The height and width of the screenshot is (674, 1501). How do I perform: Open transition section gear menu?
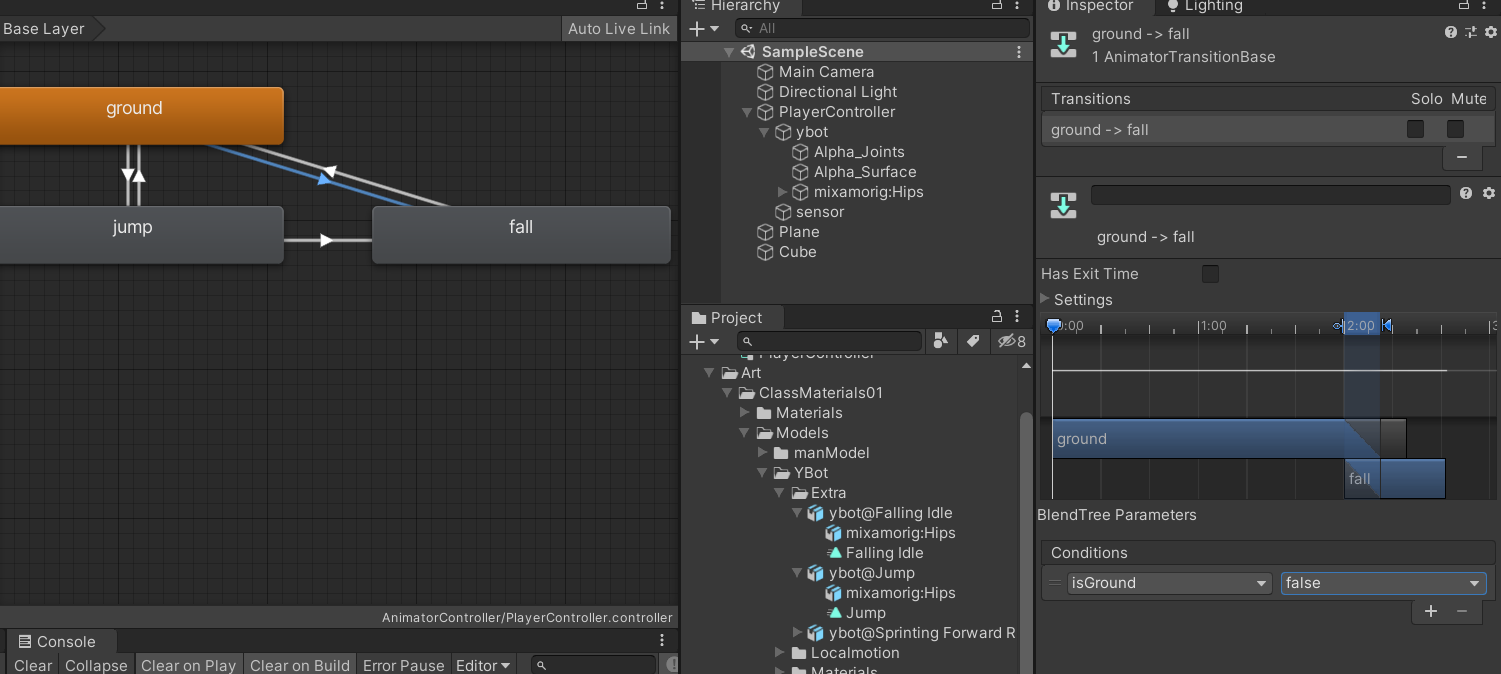tap(1489, 193)
